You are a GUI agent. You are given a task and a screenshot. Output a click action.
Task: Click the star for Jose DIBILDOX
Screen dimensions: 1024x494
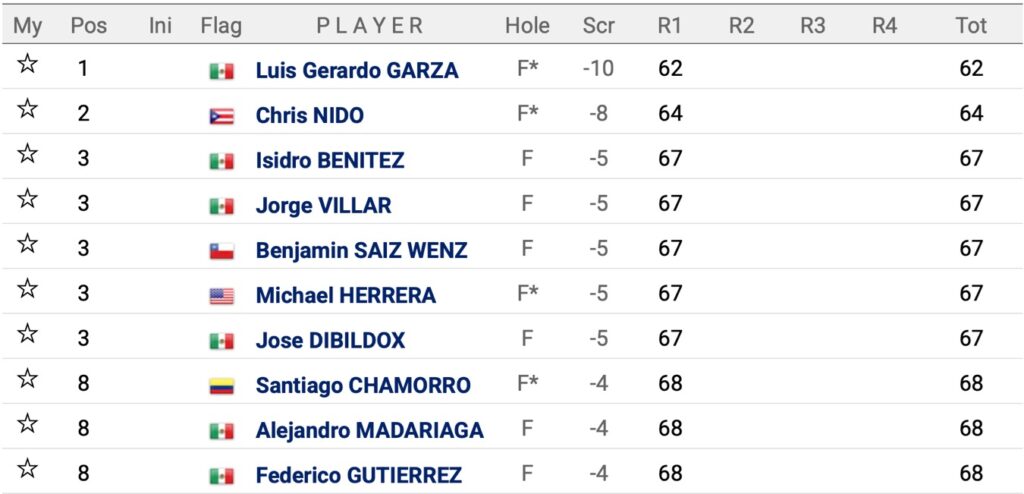[27, 334]
